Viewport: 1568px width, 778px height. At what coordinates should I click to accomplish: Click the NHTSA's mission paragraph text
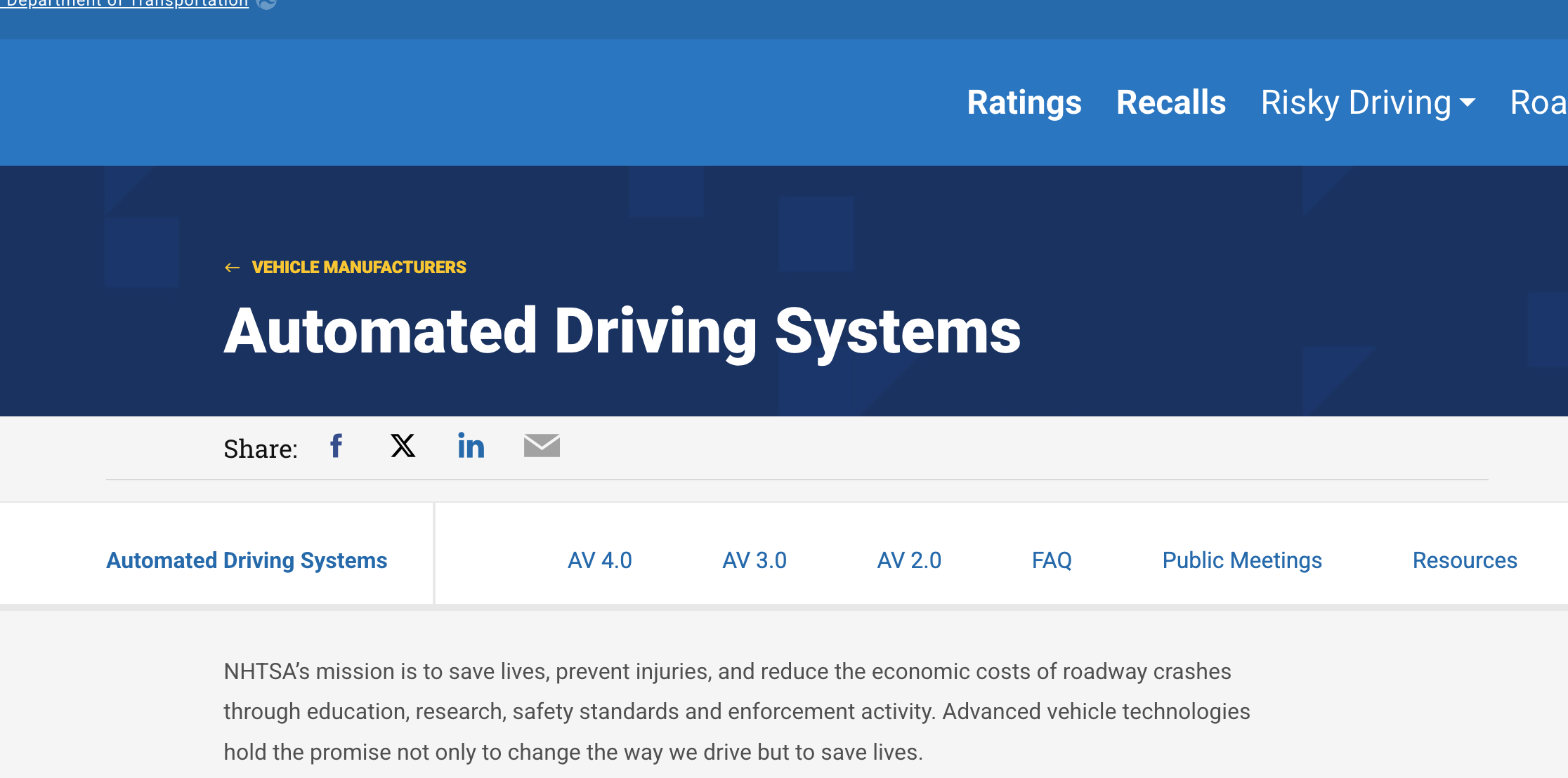click(737, 711)
